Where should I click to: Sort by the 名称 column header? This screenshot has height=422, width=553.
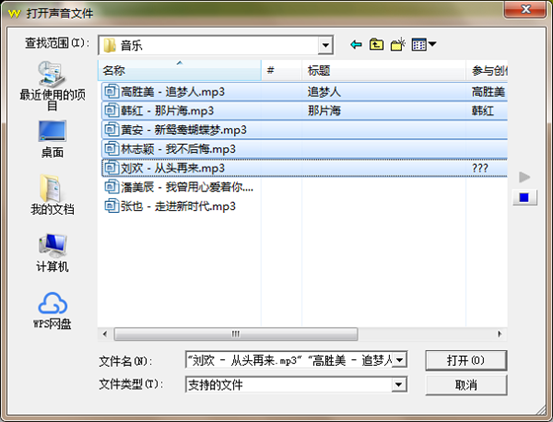(x=180, y=71)
